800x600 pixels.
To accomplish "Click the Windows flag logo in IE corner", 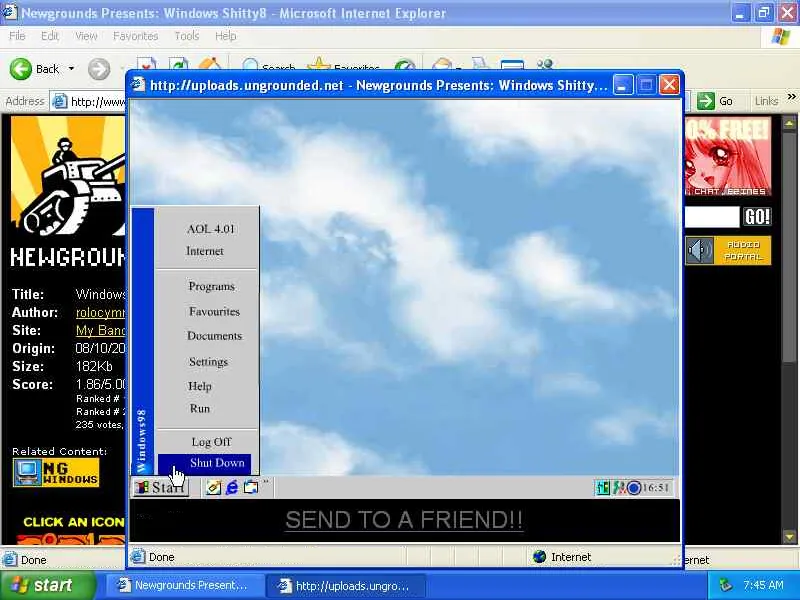I will tap(781, 36).
